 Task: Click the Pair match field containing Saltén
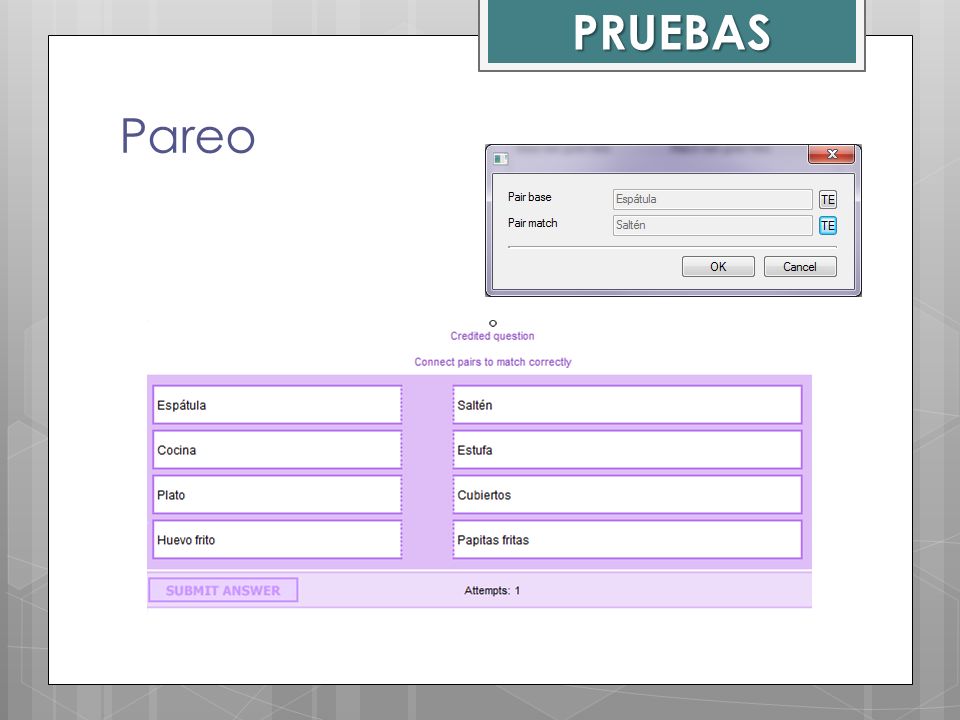[x=712, y=225]
